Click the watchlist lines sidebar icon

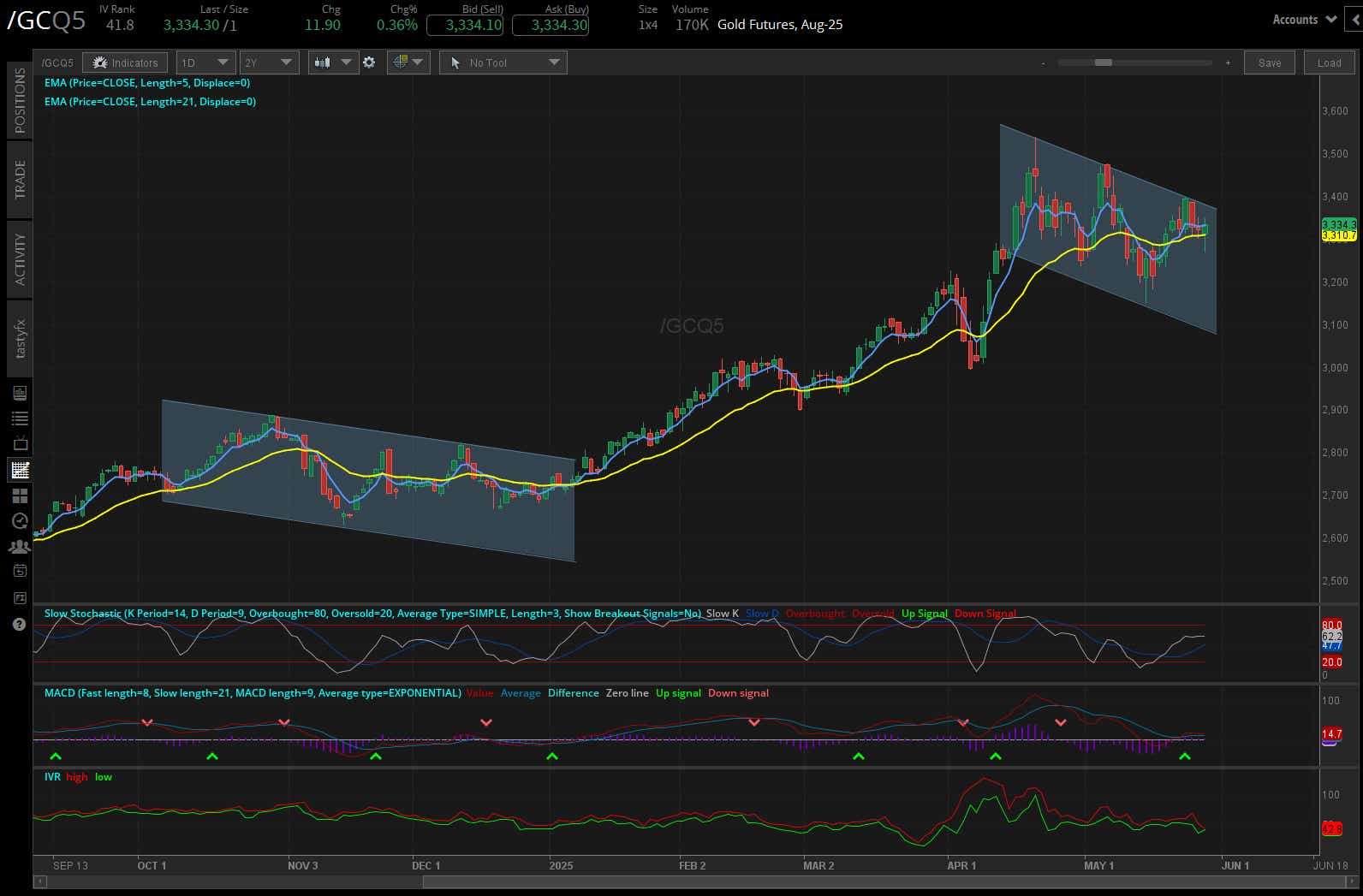[x=20, y=418]
